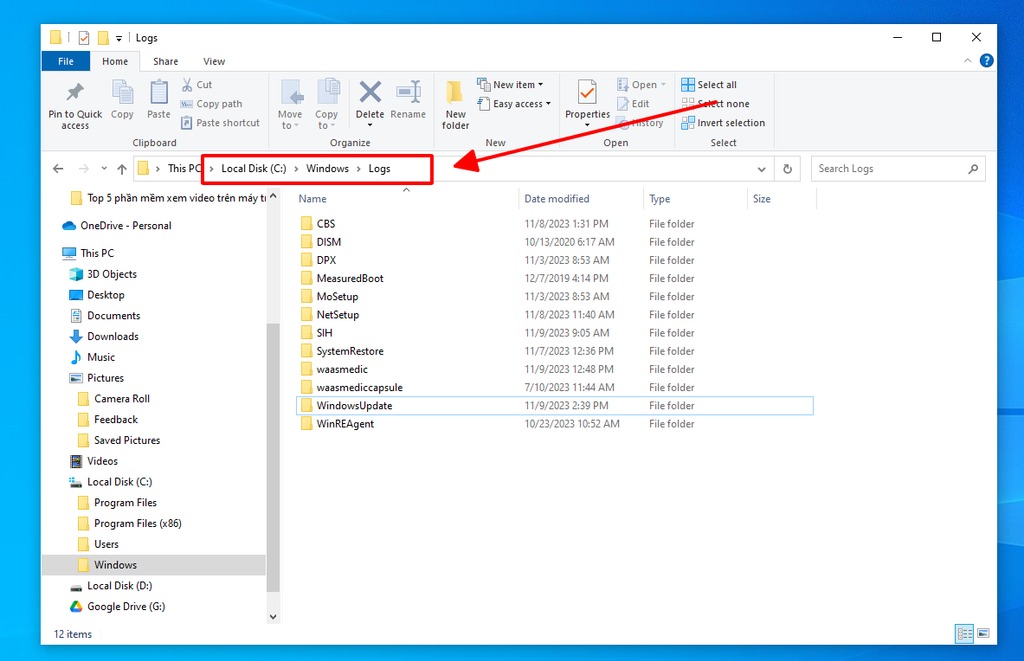Open recent locations dropdown chevron
The image size is (1024, 661).
pos(103,169)
